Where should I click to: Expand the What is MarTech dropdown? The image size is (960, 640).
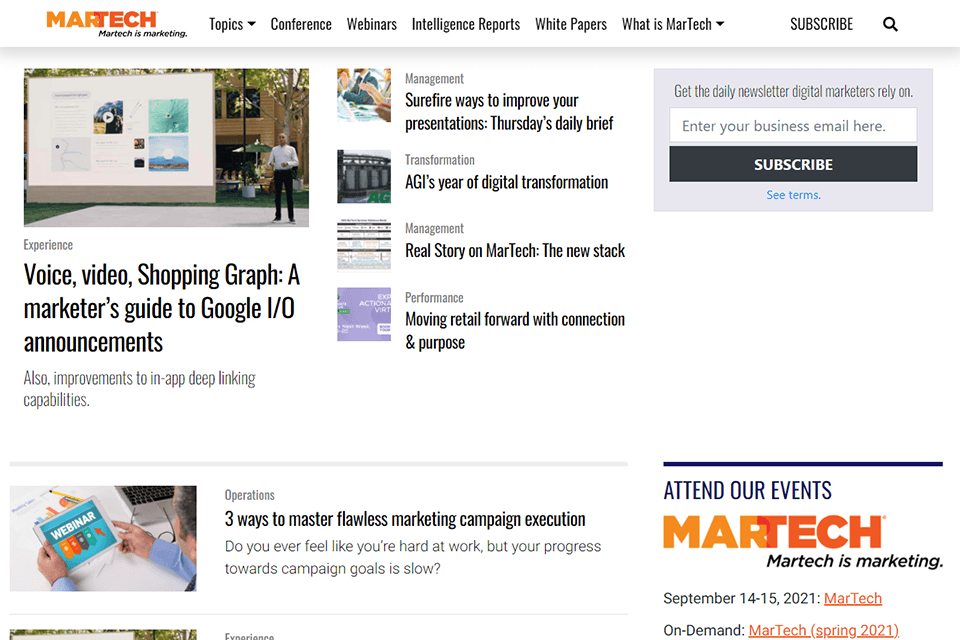point(673,24)
